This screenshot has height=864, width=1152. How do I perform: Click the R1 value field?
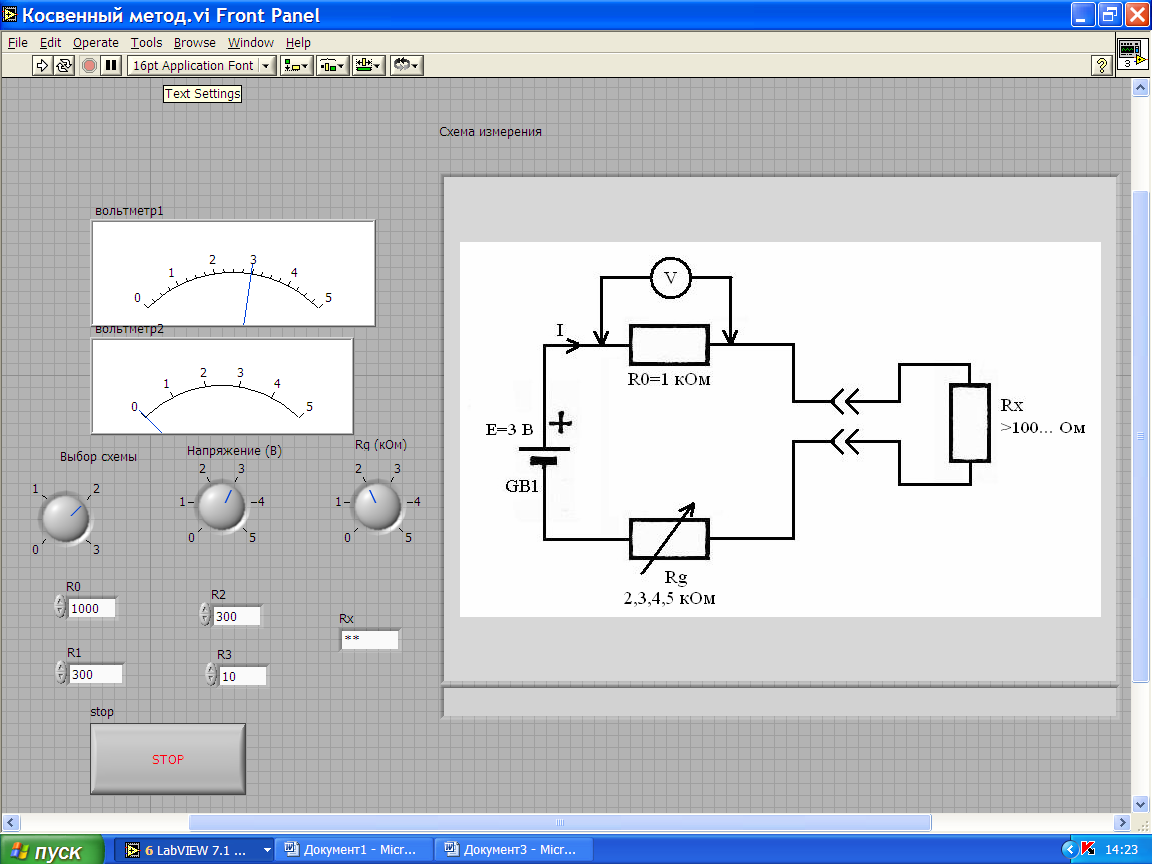(95, 674)
